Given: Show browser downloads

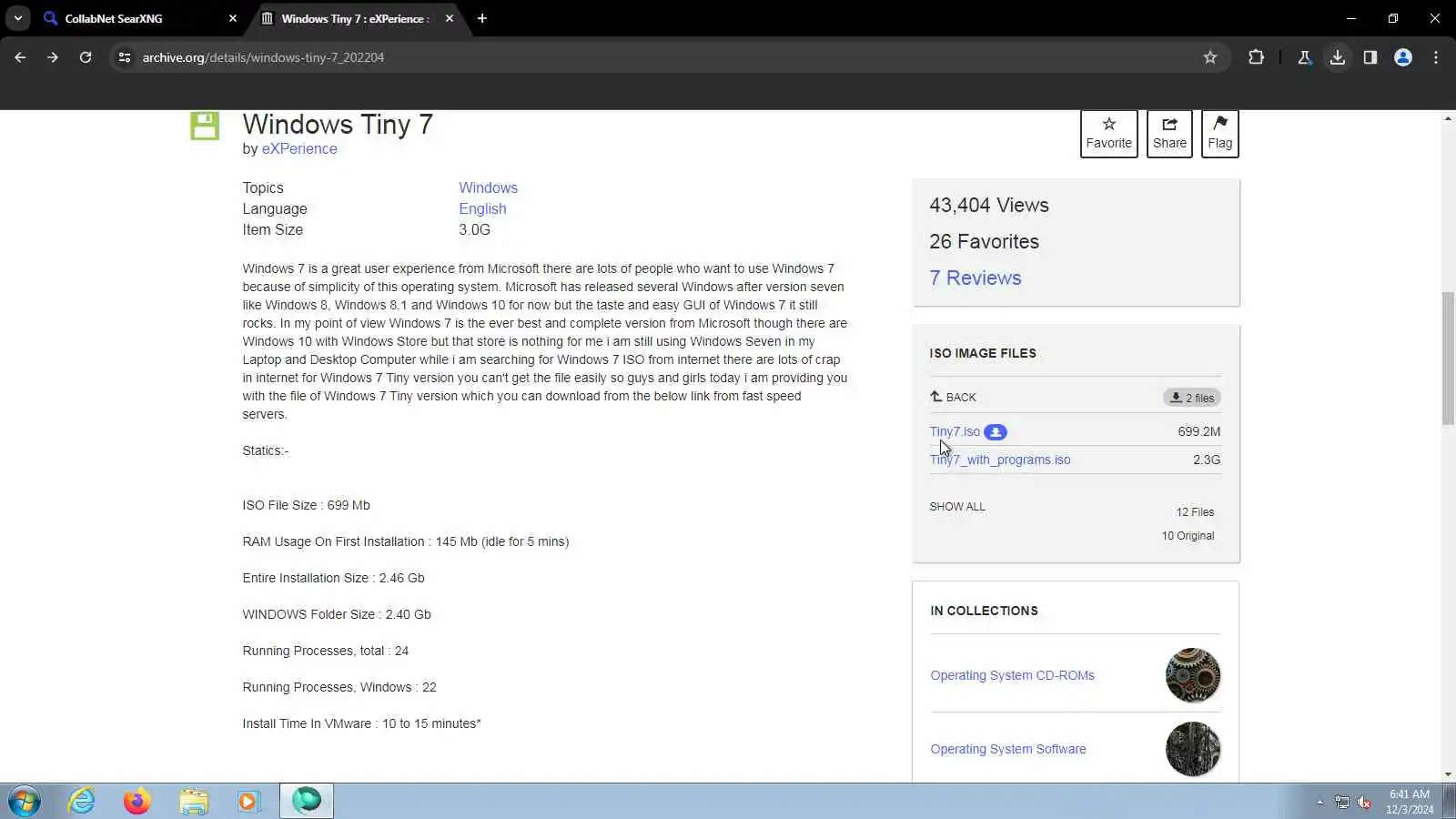Looking at the screenshot, I should click(x=1337, y=57).
